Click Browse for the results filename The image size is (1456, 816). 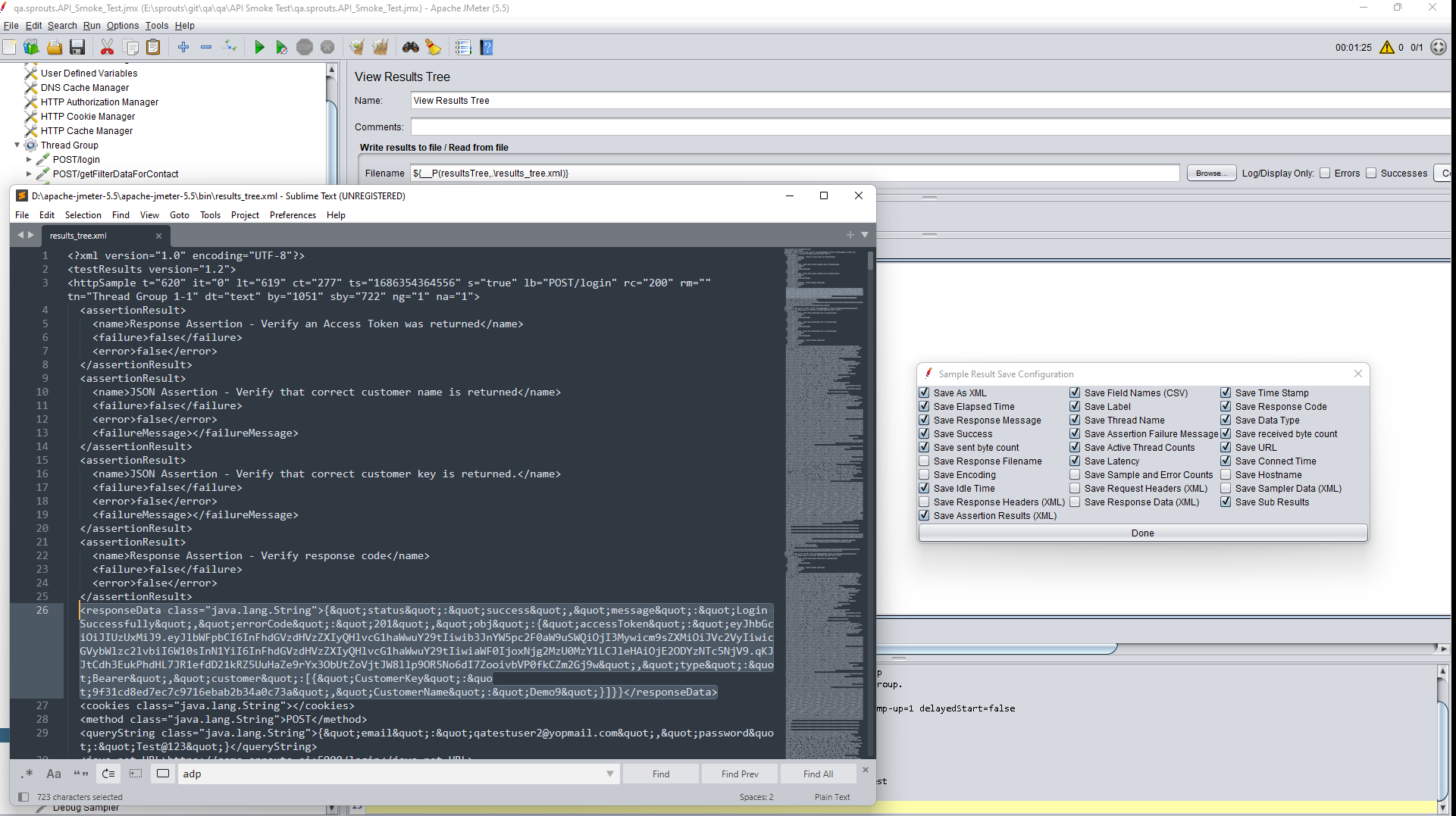point(1210,173)
